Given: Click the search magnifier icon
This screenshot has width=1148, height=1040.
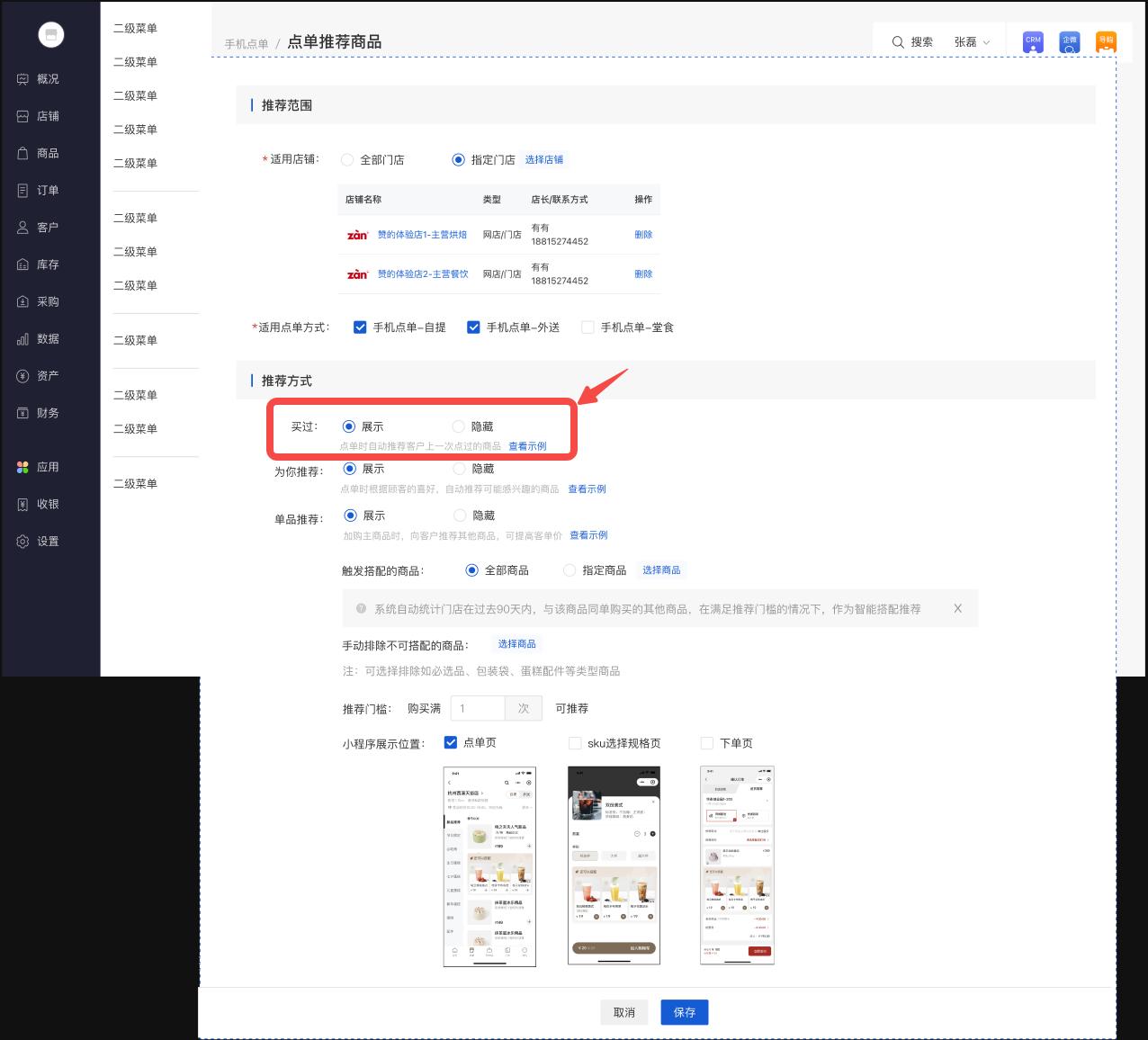Looking at the screenshot, I should tap(898, 42).
